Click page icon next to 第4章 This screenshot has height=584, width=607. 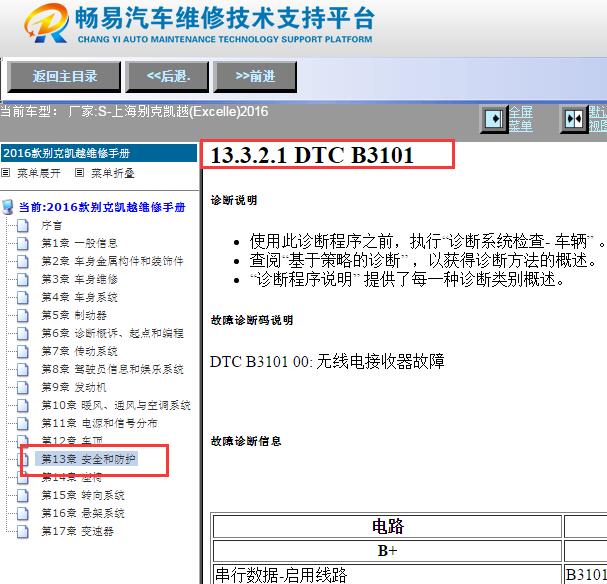click(23, 297)
